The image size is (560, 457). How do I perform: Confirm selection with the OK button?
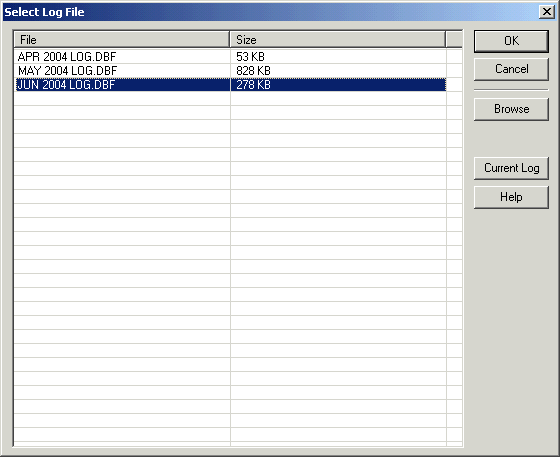pos(511,41)
